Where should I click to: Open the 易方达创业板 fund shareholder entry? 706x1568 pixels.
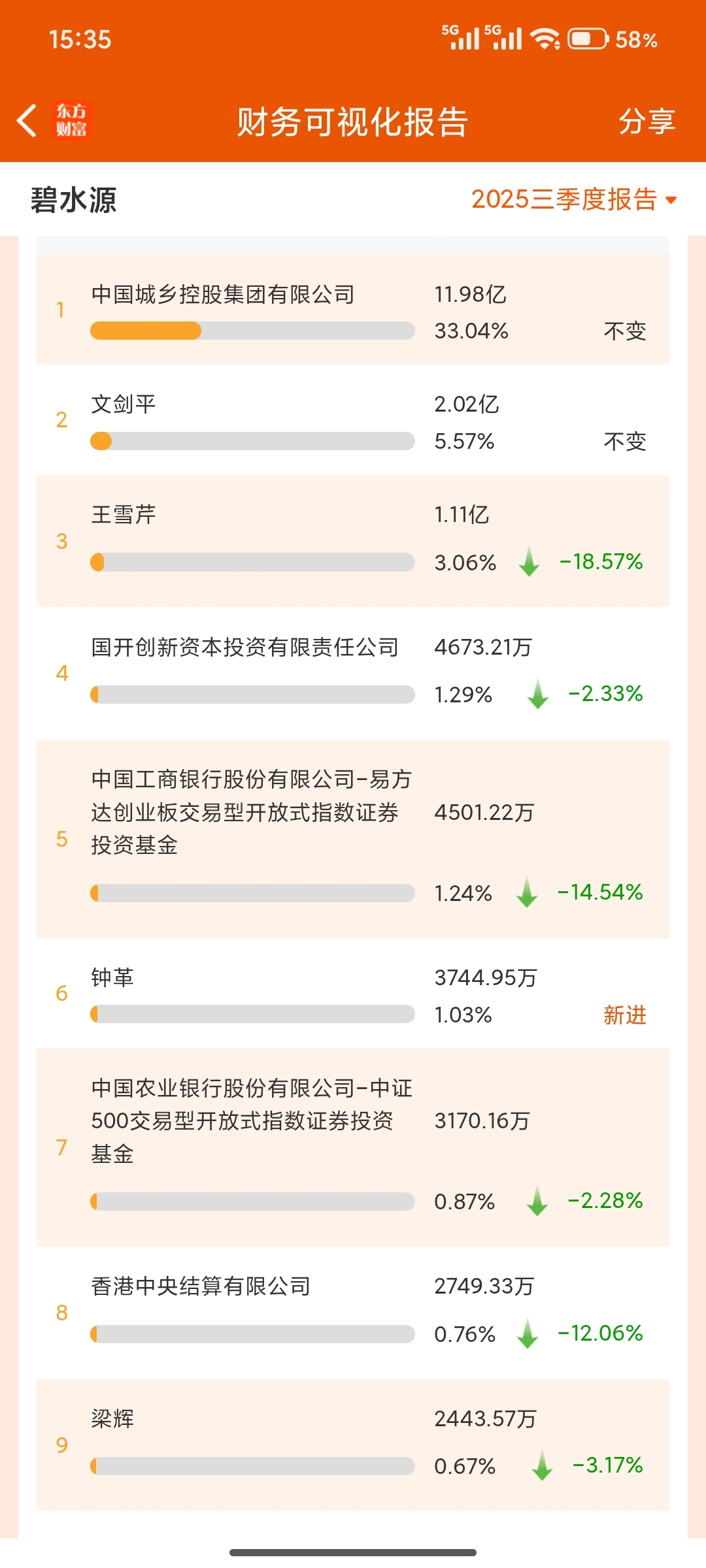(252, 811)
